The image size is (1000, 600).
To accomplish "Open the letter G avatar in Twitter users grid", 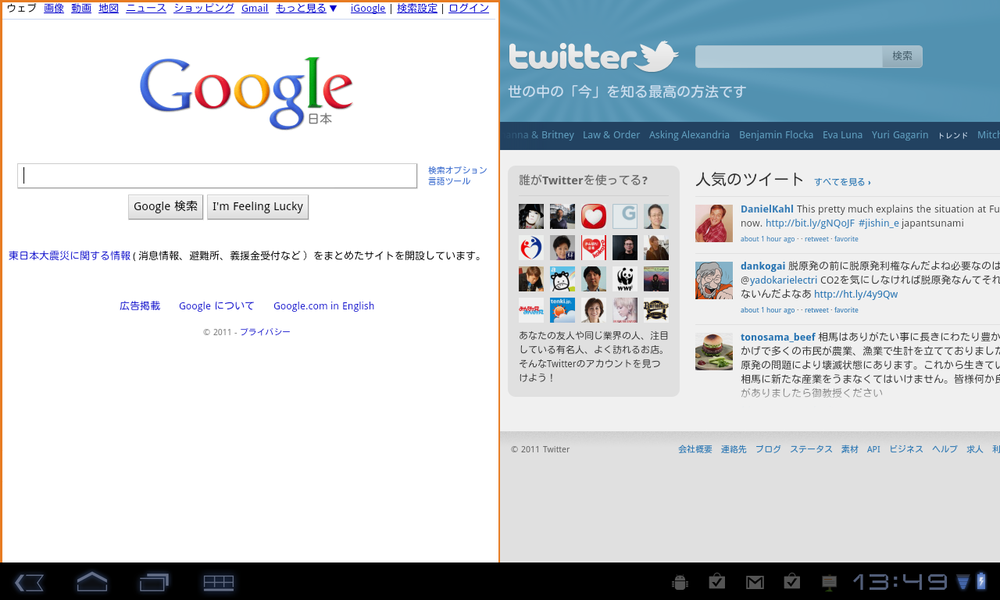I will 625,217.
